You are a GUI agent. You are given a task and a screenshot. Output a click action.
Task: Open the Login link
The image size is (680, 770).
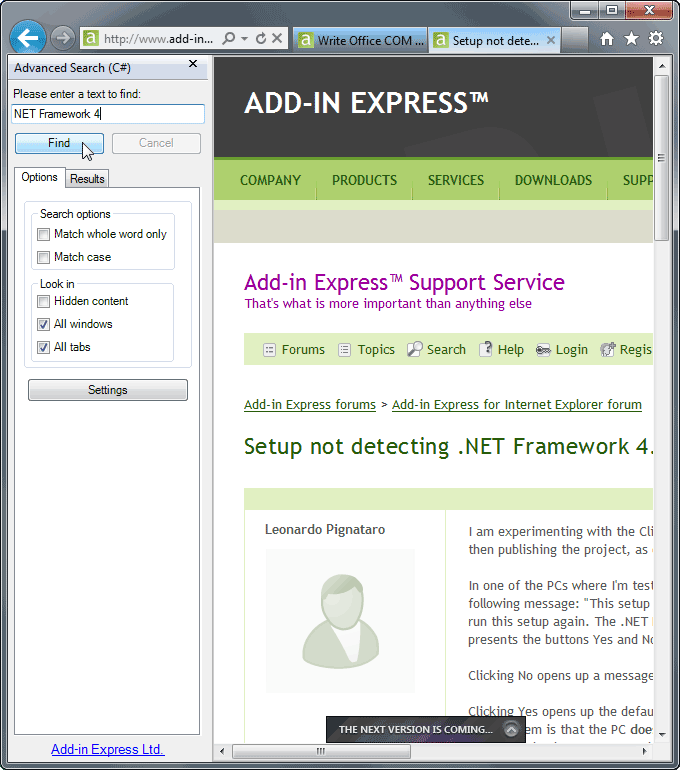coord(571,350)
